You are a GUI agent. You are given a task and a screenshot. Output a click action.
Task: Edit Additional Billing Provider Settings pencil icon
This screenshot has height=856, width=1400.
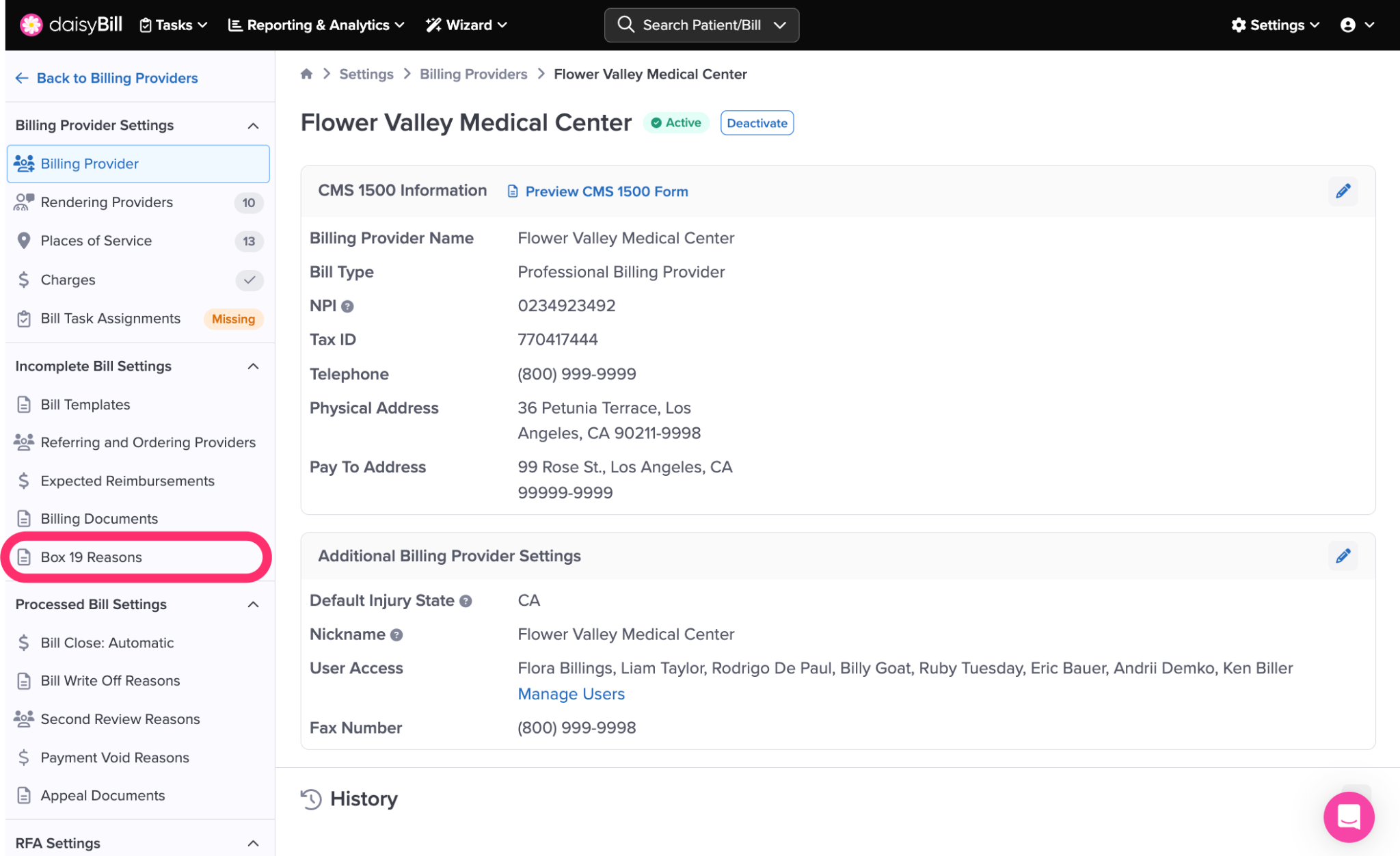pos(1343,556)
